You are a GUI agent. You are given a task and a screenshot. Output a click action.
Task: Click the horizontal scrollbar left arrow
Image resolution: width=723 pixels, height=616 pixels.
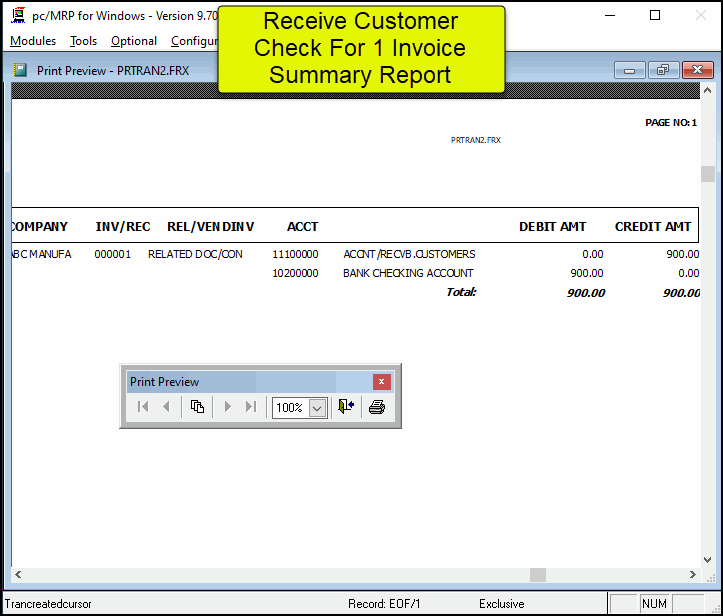pyautogui.click(x=19, y=575)
